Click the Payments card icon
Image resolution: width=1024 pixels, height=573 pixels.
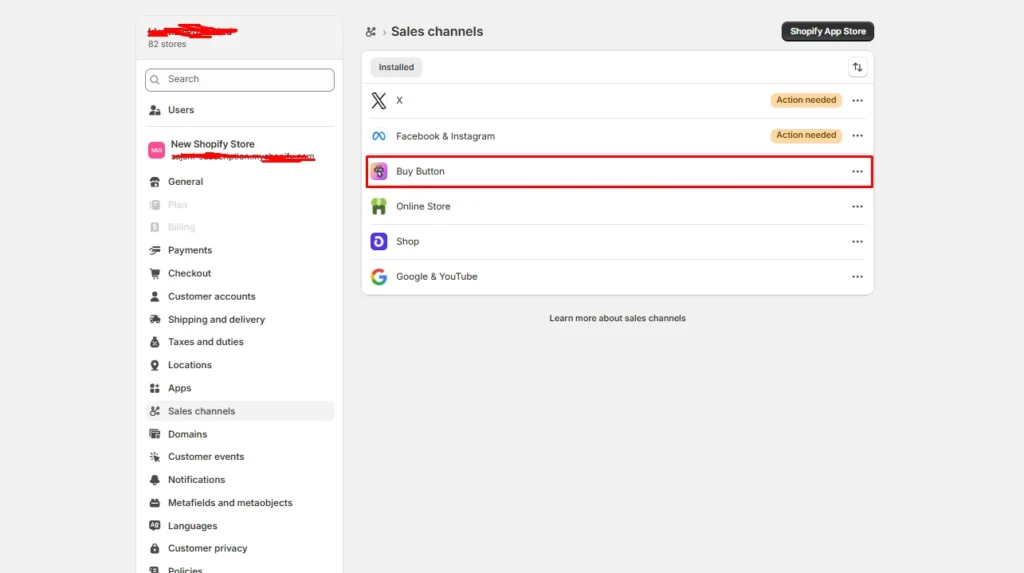[155, 250]
